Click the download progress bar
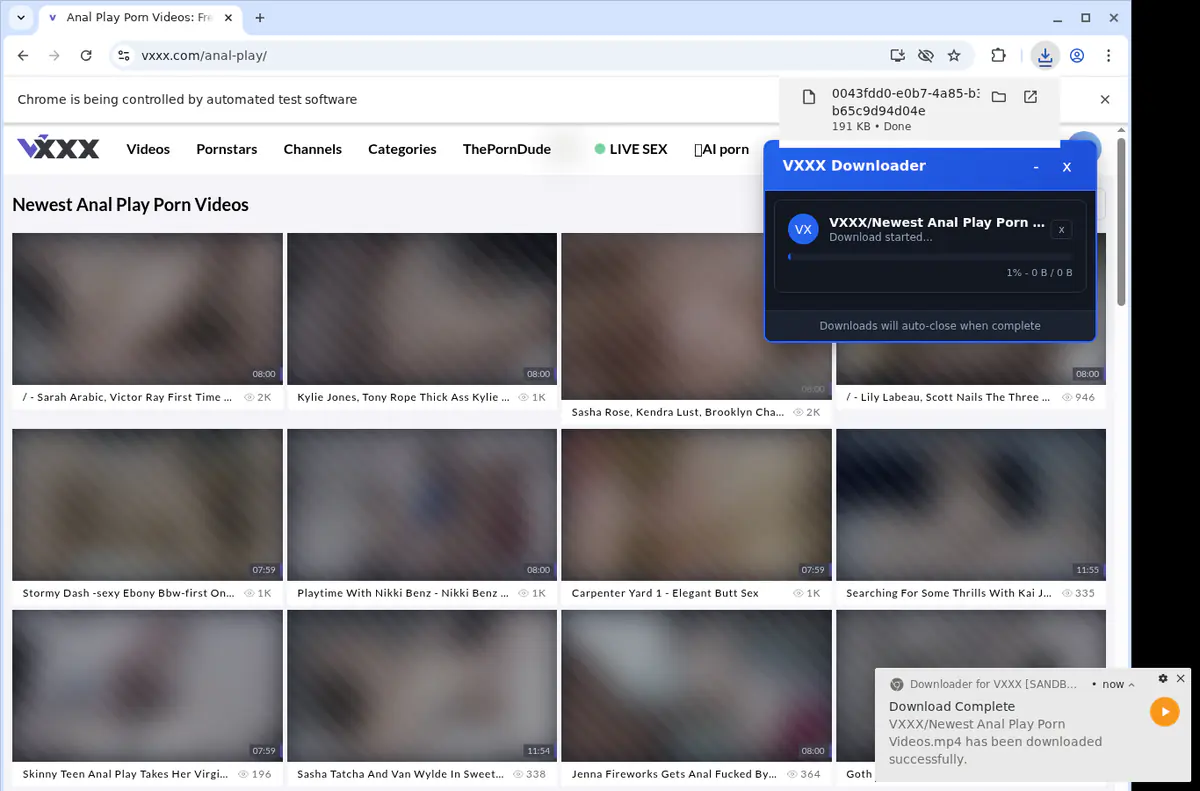The width and height of the screenshot is (1200, 791). [x=930, y=257]
